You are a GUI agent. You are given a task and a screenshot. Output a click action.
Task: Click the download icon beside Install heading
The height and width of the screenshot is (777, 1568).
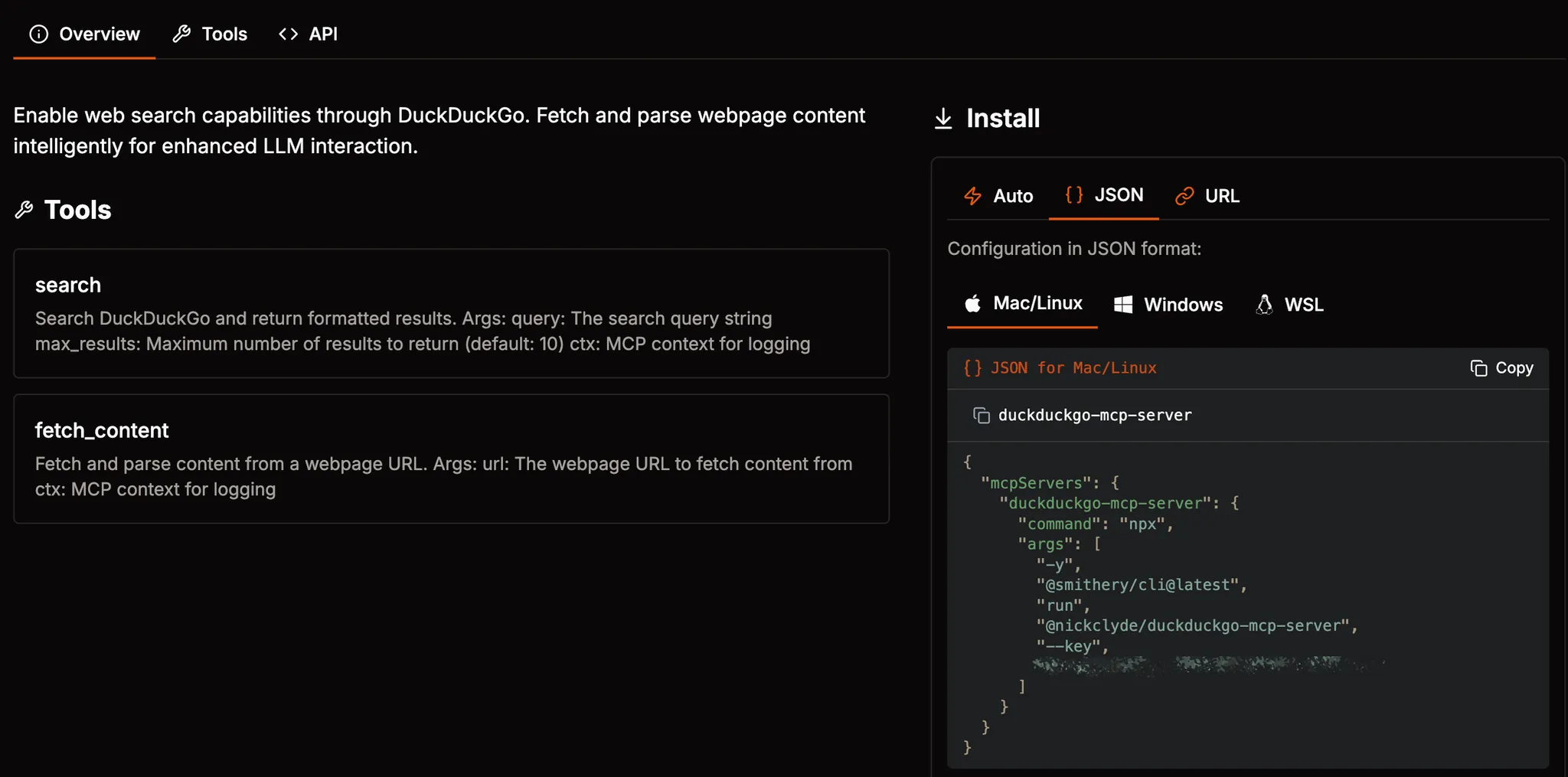(943, 119)
